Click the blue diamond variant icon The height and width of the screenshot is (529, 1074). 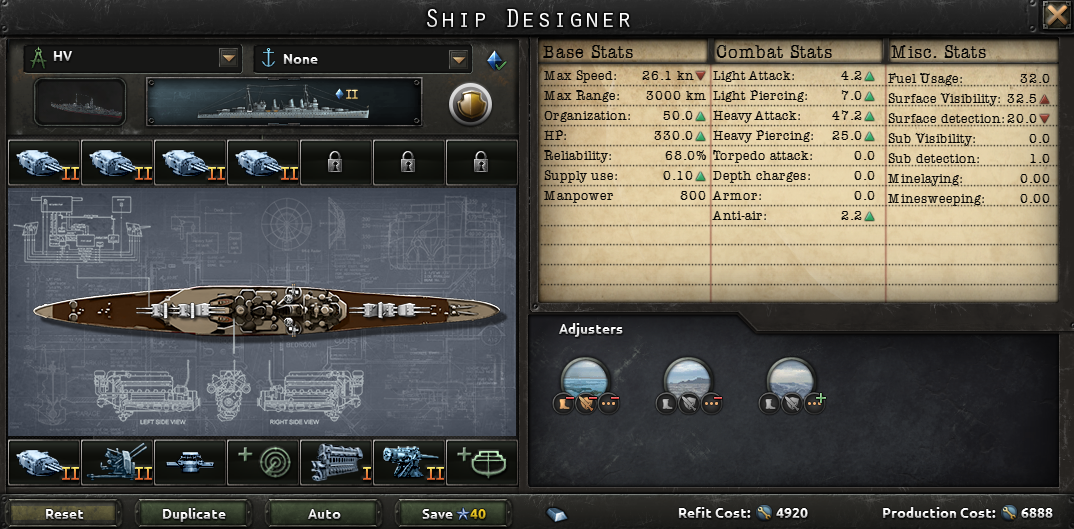click(496, 60)
